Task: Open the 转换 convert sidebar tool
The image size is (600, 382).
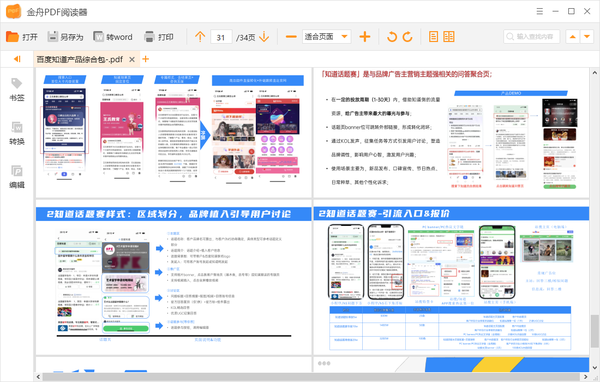Action: [x=17, y=133]
